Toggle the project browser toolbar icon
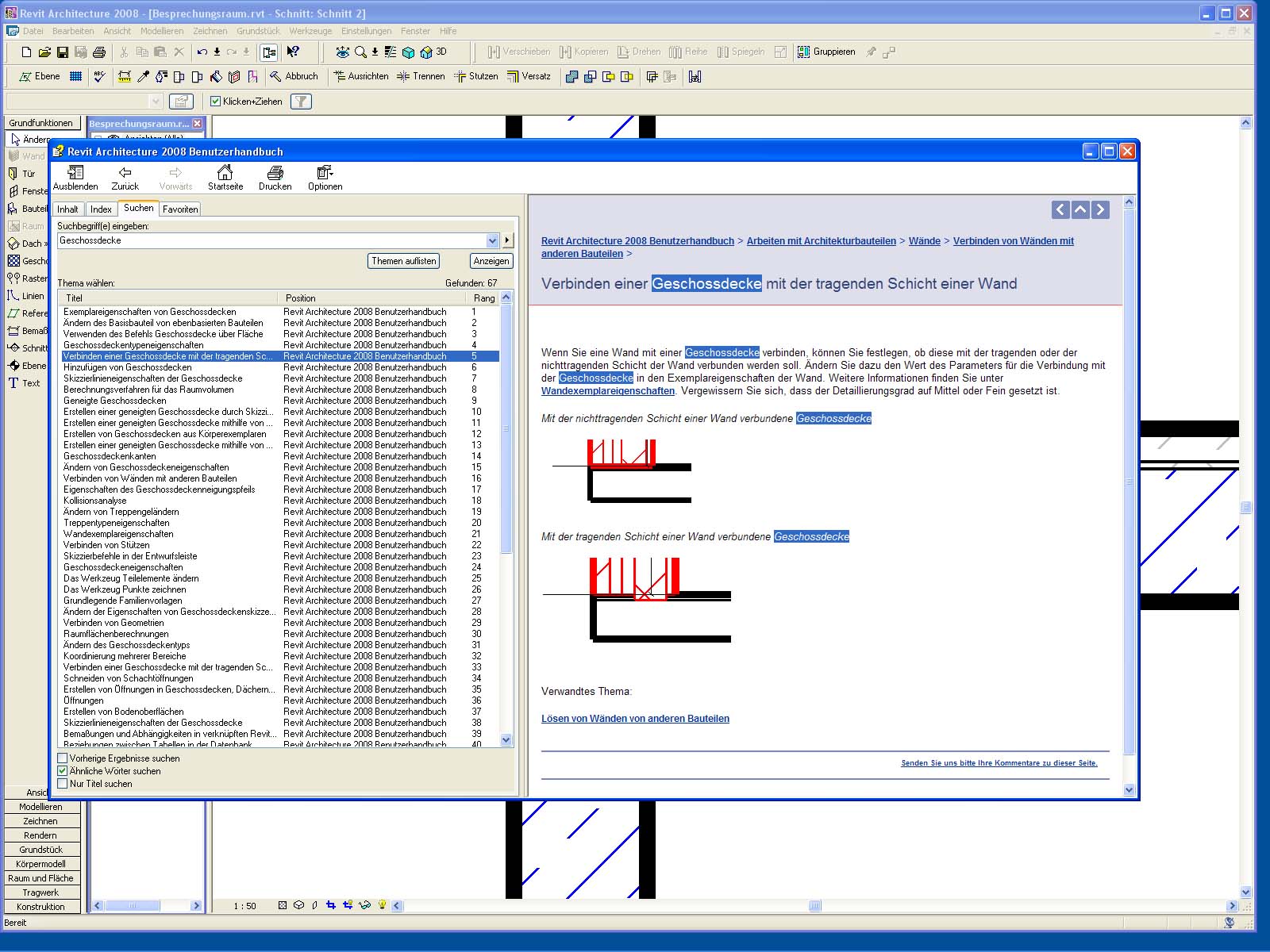This screenshot has width=1270, height=952. (x=269, y=52)
